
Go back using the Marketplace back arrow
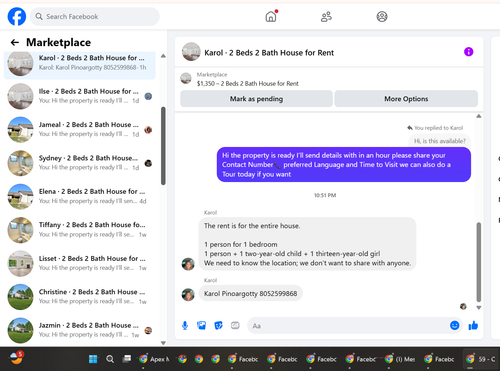click(x=15, y=42)
